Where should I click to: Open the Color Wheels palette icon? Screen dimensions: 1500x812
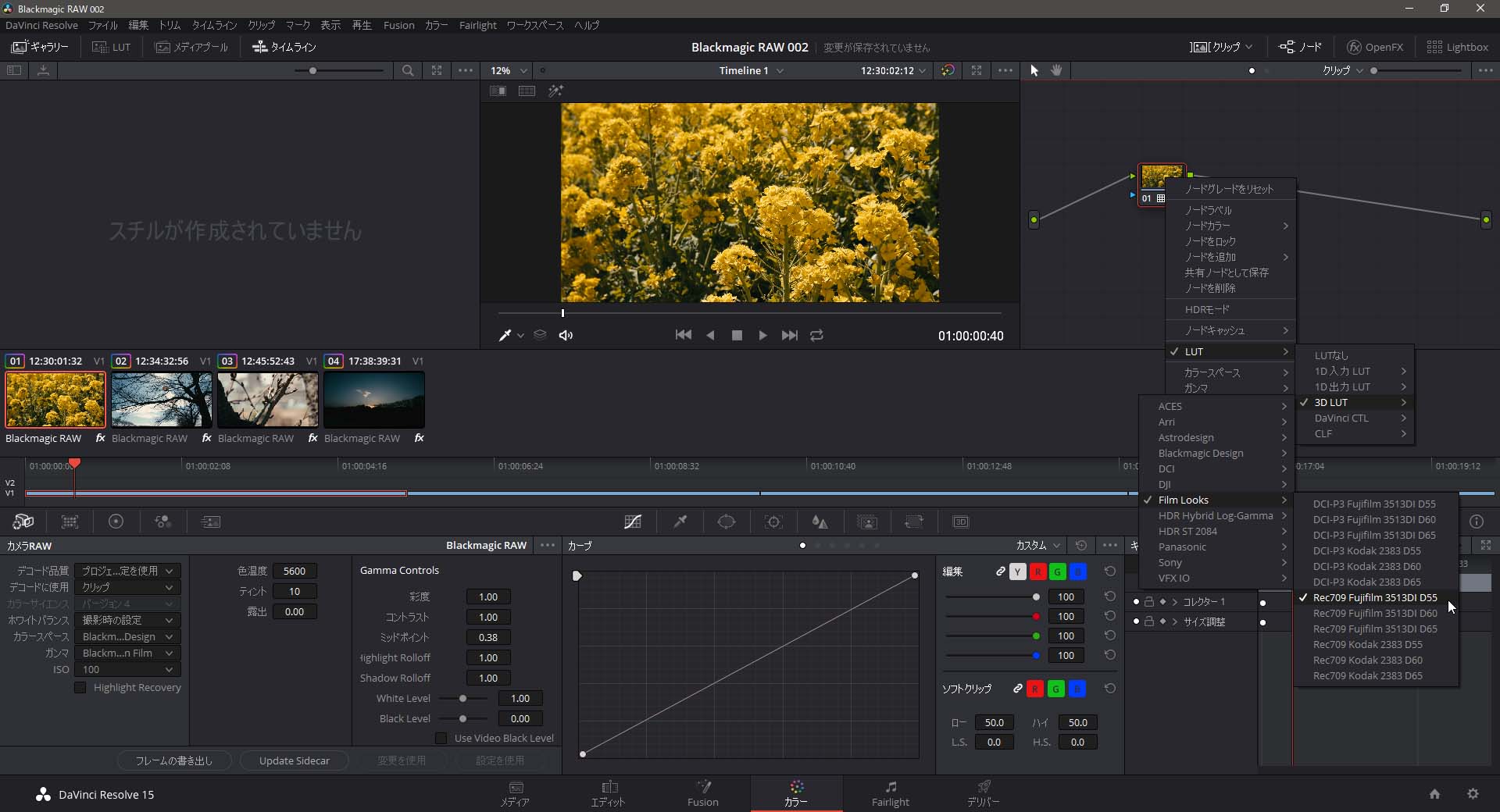tap(116, 522)
